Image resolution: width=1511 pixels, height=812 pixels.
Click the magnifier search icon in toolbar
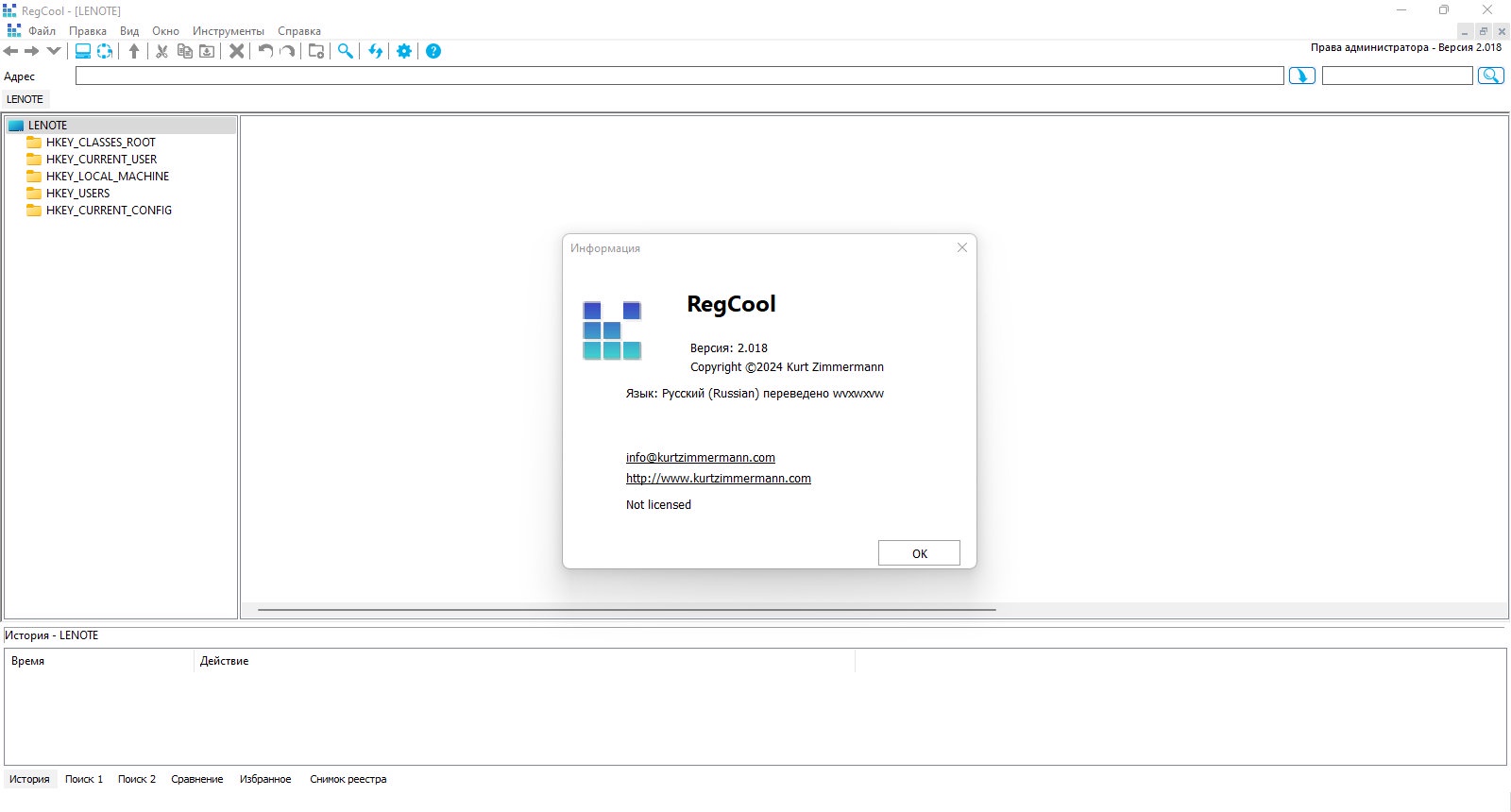tap(346, 51)
